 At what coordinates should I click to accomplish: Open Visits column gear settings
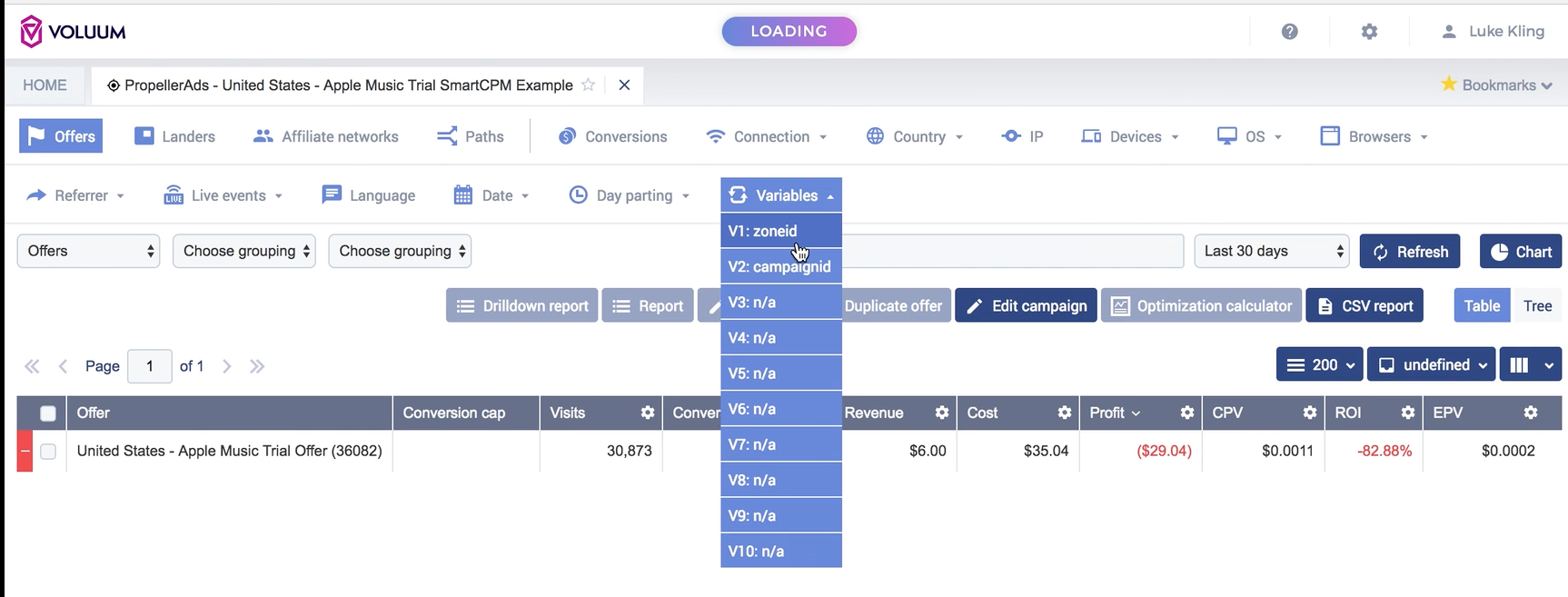[647, 413]
